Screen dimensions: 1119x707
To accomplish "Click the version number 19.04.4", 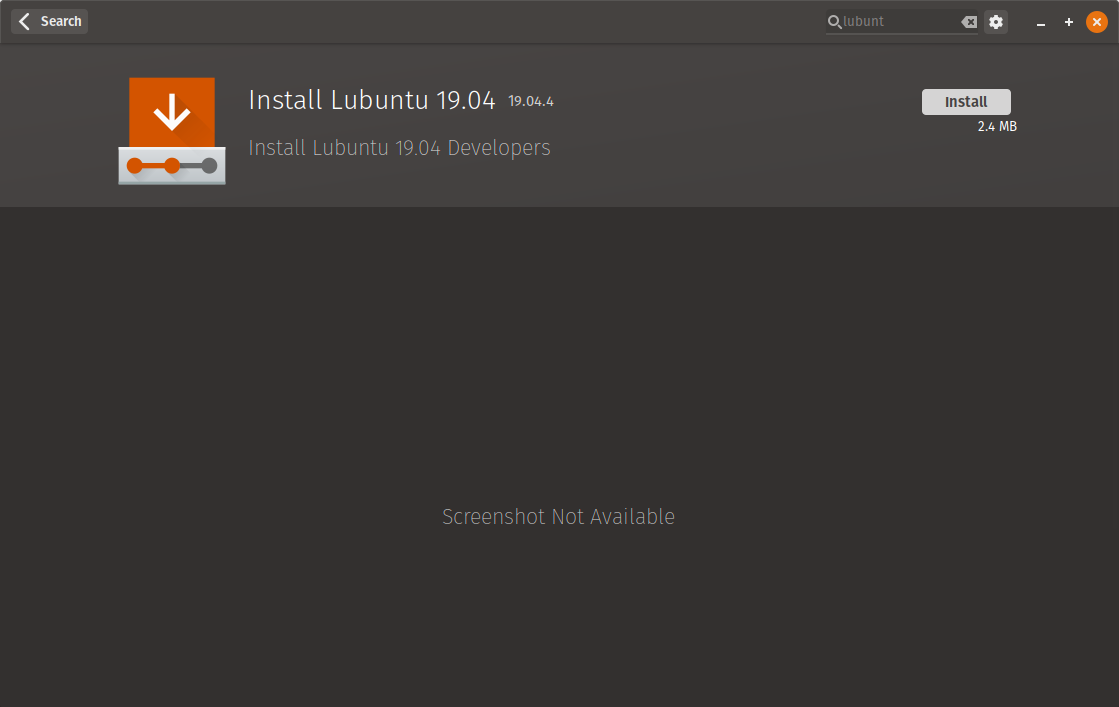I will pyautogui.click(x=530, y=101).
